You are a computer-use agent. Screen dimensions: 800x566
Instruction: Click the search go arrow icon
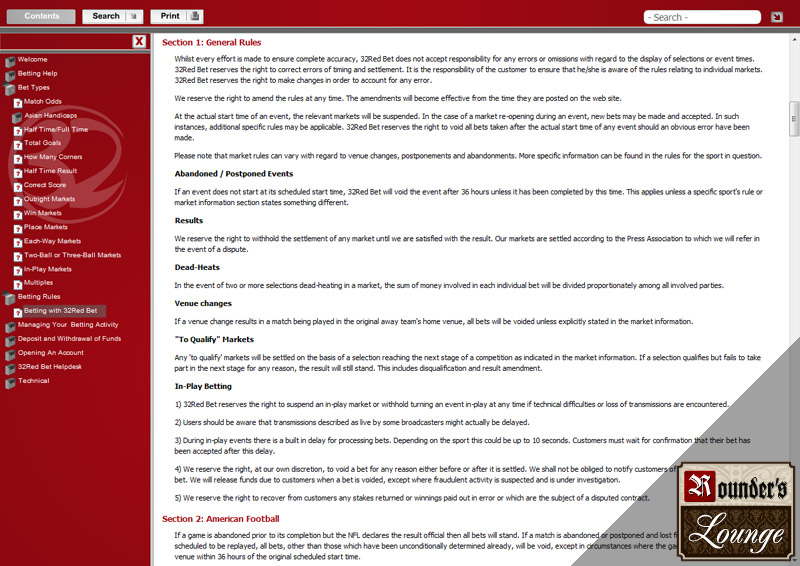coord(777,17)
